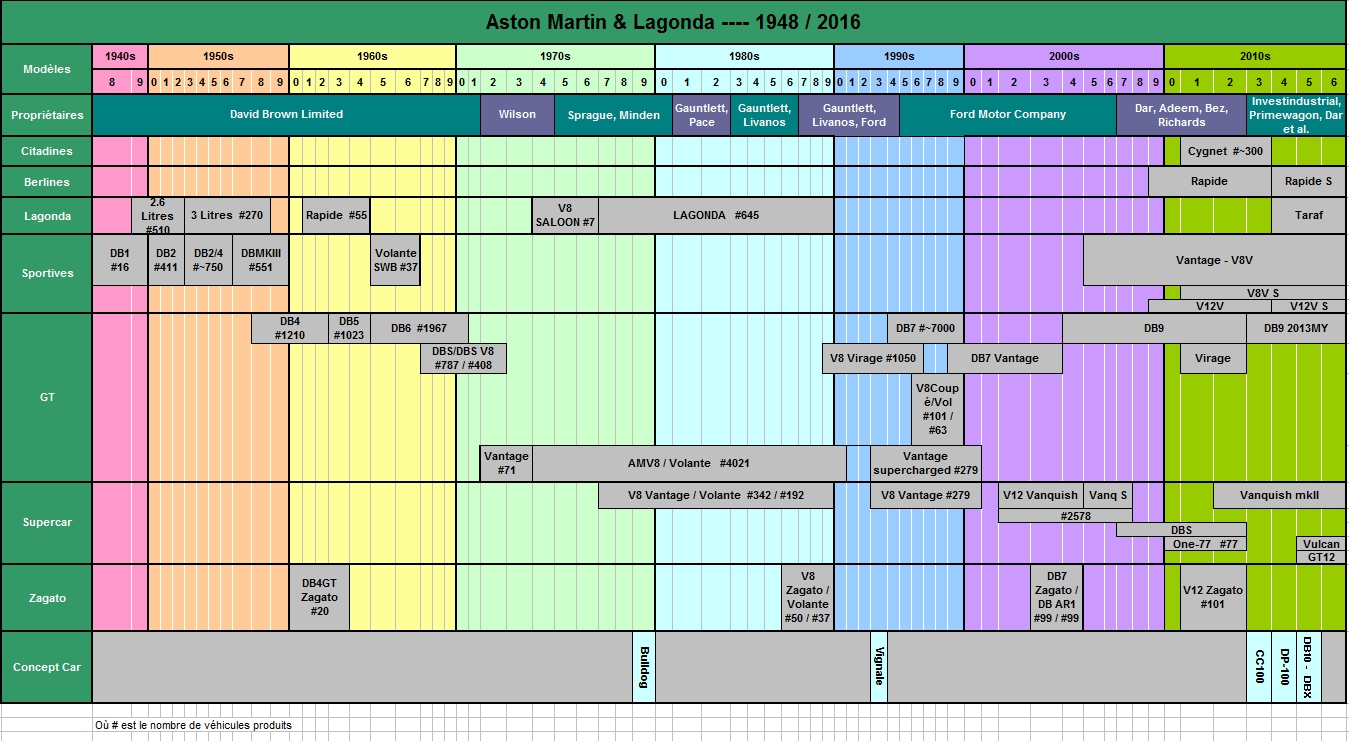The width and height of the screenshot is (1349, 741).
Task: Select the 'Rapide #55' cell
Action: (336, 216)
